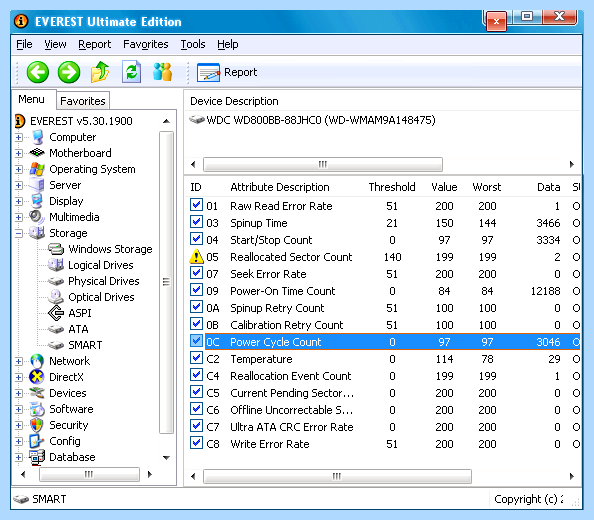This screenshot has height=520, width=594.
Task: Click the Report wizard toolbar icon
Action: (x=208, y=72)
